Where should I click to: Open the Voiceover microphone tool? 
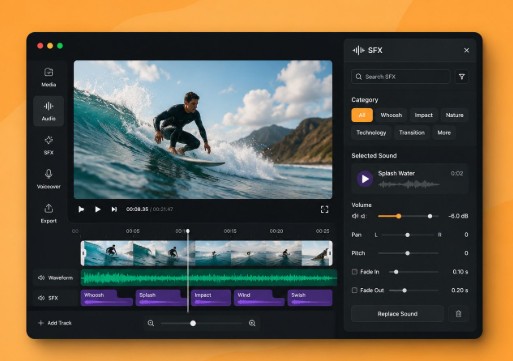pos(49,179)
